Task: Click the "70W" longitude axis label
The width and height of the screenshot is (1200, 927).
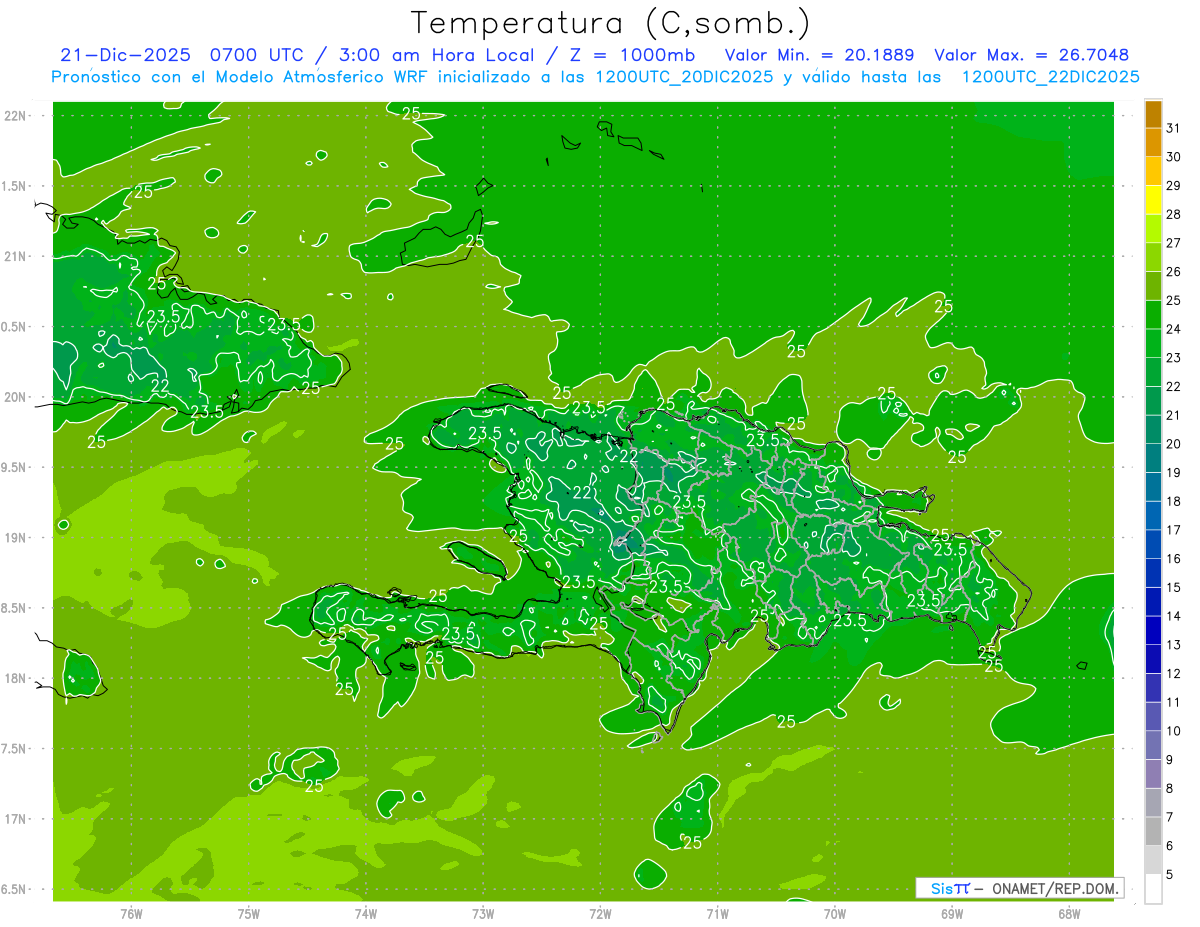Action: coord(835,914)
